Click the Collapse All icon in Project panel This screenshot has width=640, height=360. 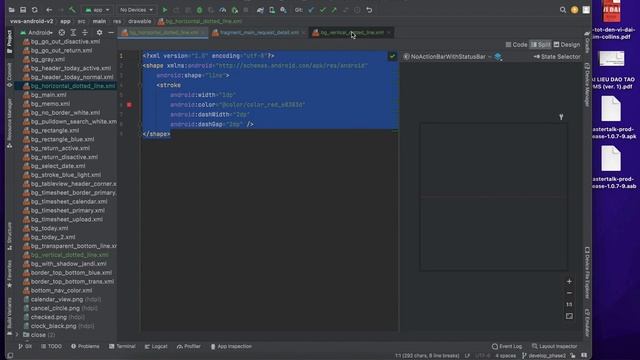coord(85,32)
